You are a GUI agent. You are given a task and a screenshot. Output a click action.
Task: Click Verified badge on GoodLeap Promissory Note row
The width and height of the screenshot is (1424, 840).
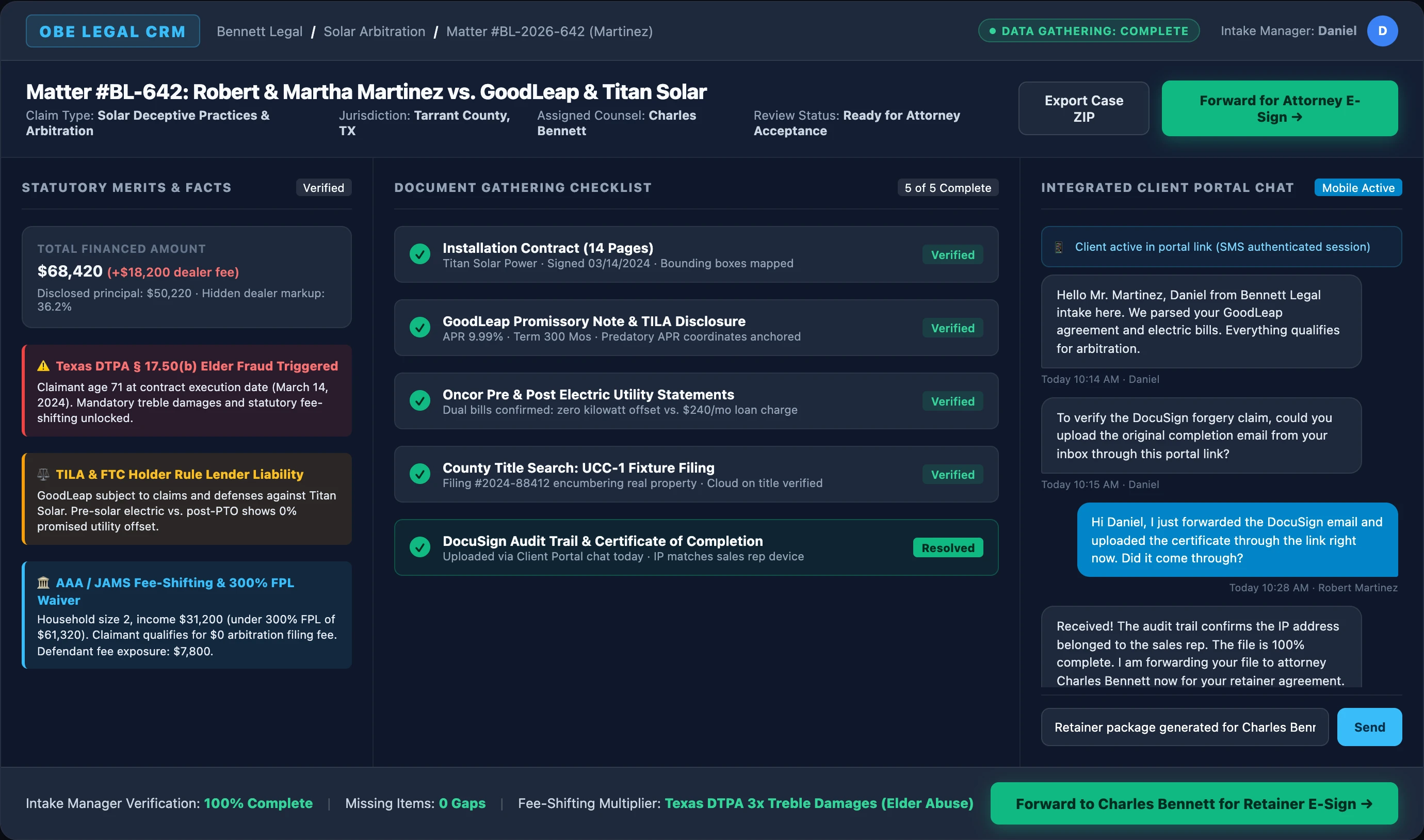tap(952, 328)
